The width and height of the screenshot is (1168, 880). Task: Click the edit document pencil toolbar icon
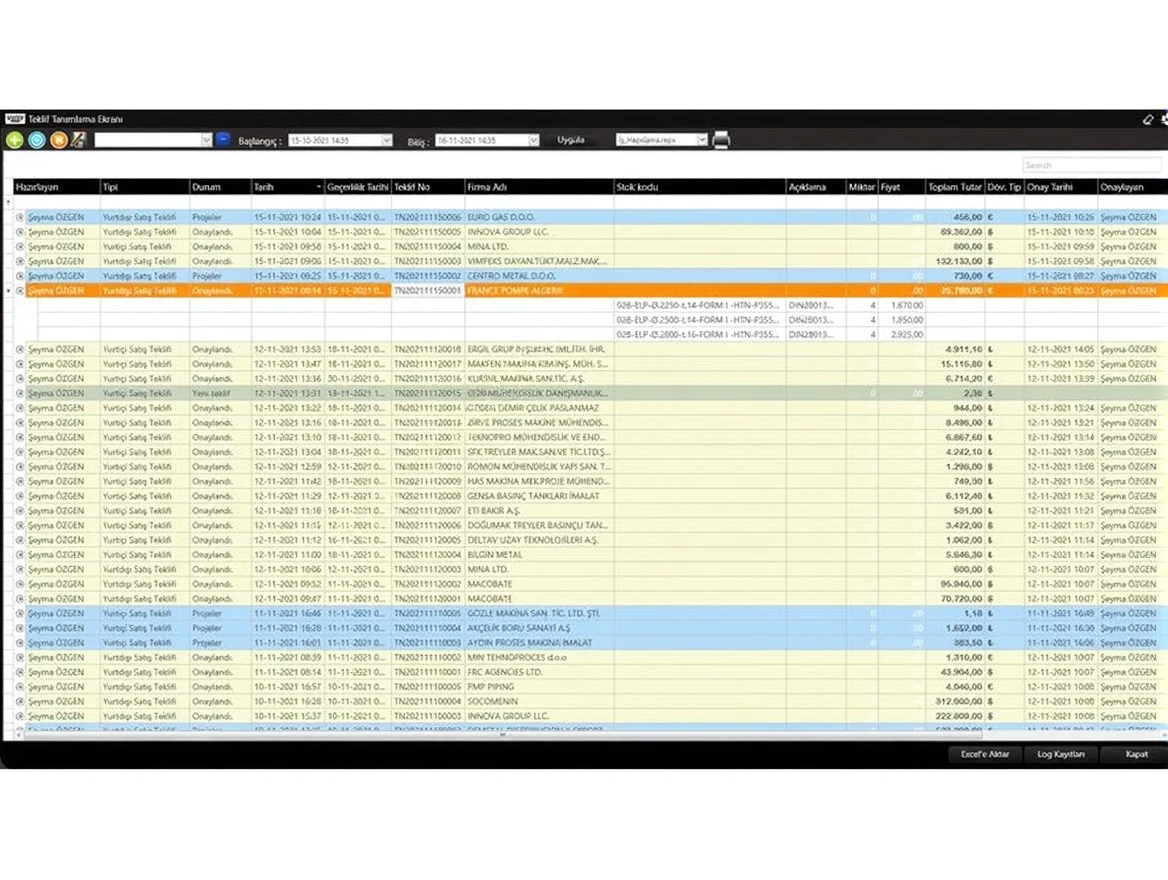click(78, 140)
